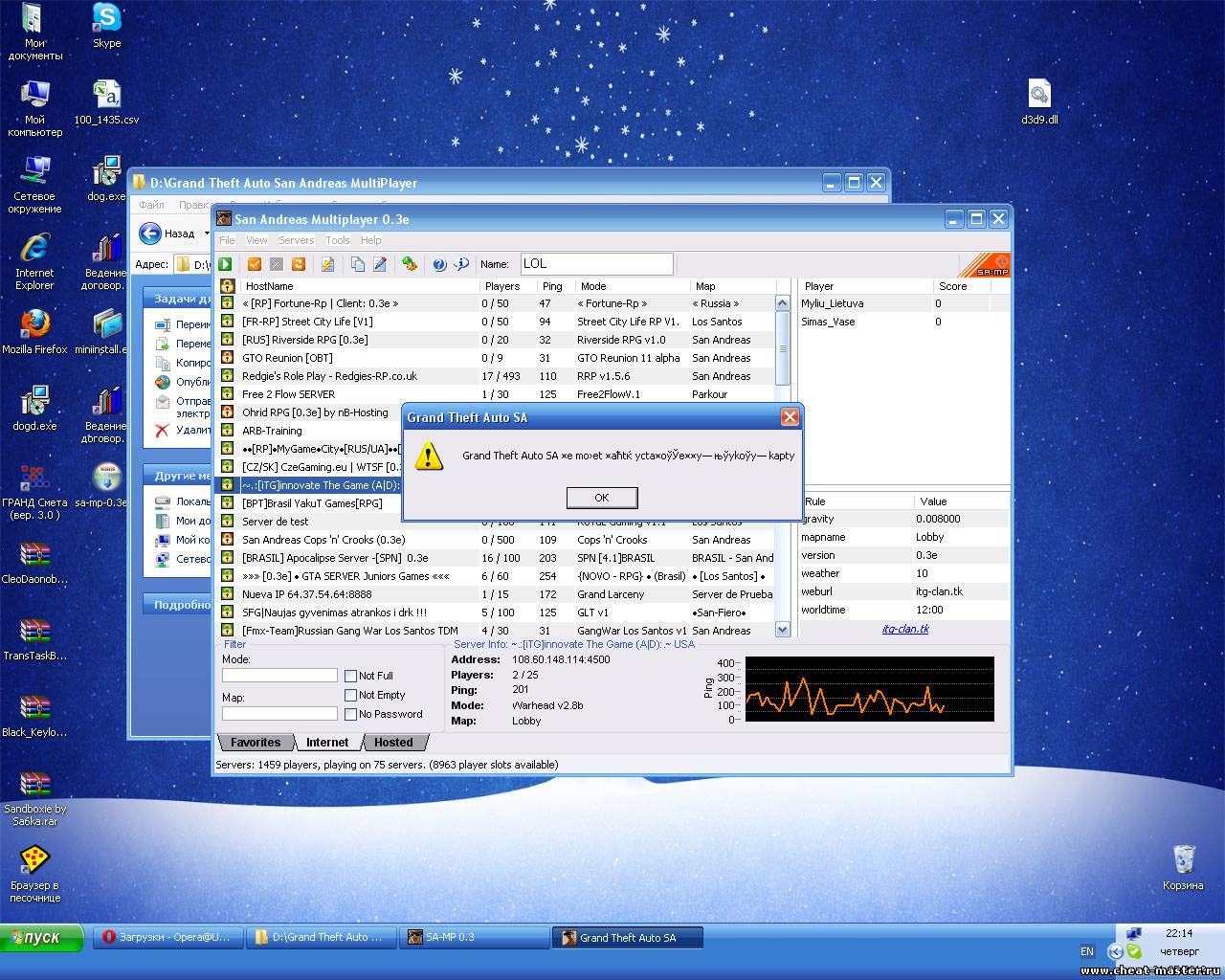1225x980 pixels.
Task: Switch to the Favorites tab
Action: [256, 743]
